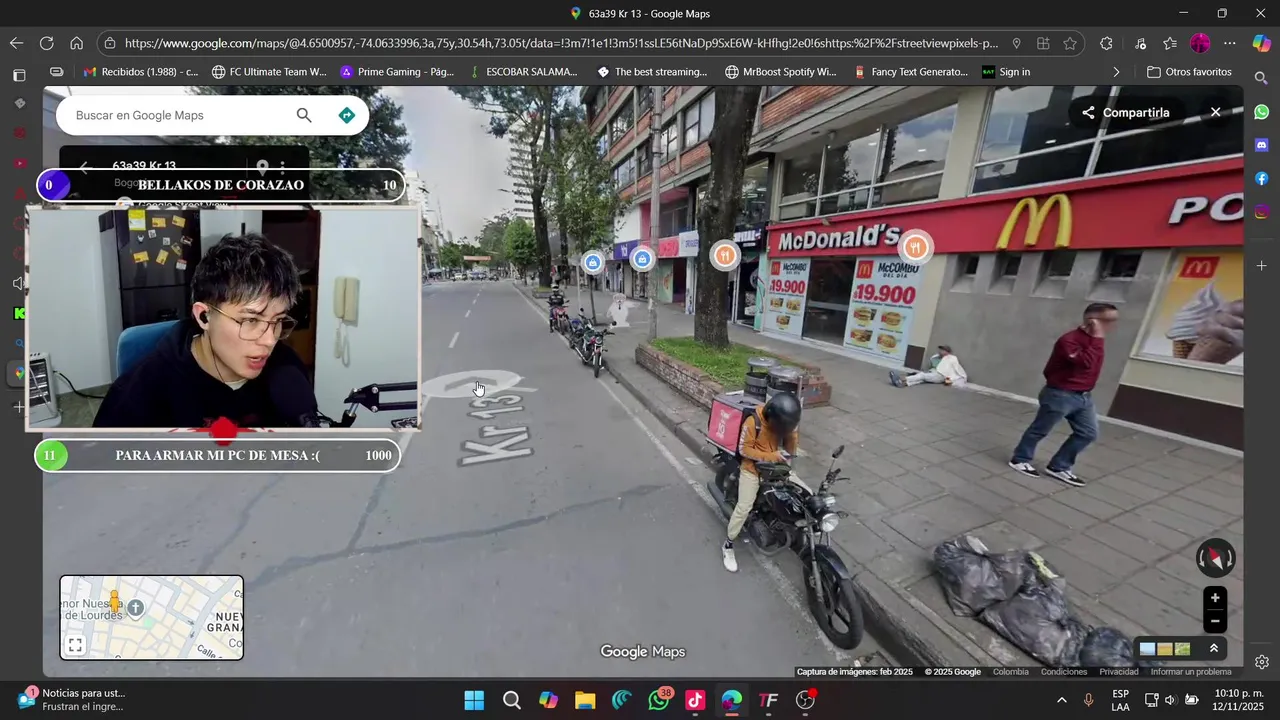
Task: Zoom out with the minus button
Action: pyautogui.click(x=1215, y=621)
